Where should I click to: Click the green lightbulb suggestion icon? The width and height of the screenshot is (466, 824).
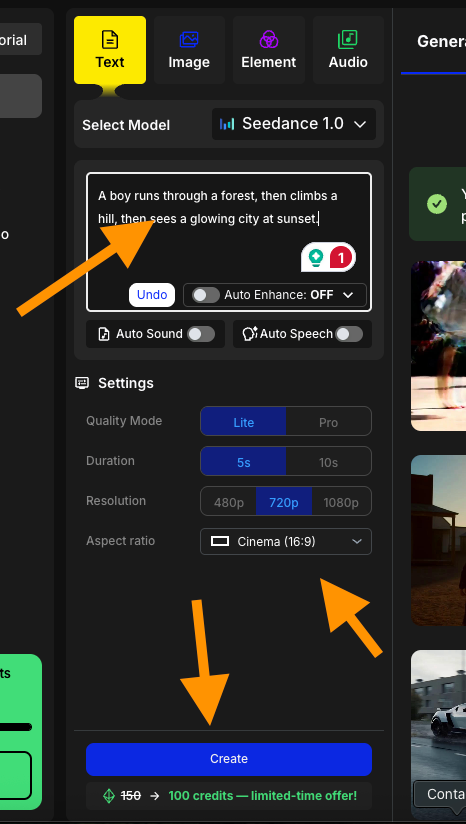(316, 258)
